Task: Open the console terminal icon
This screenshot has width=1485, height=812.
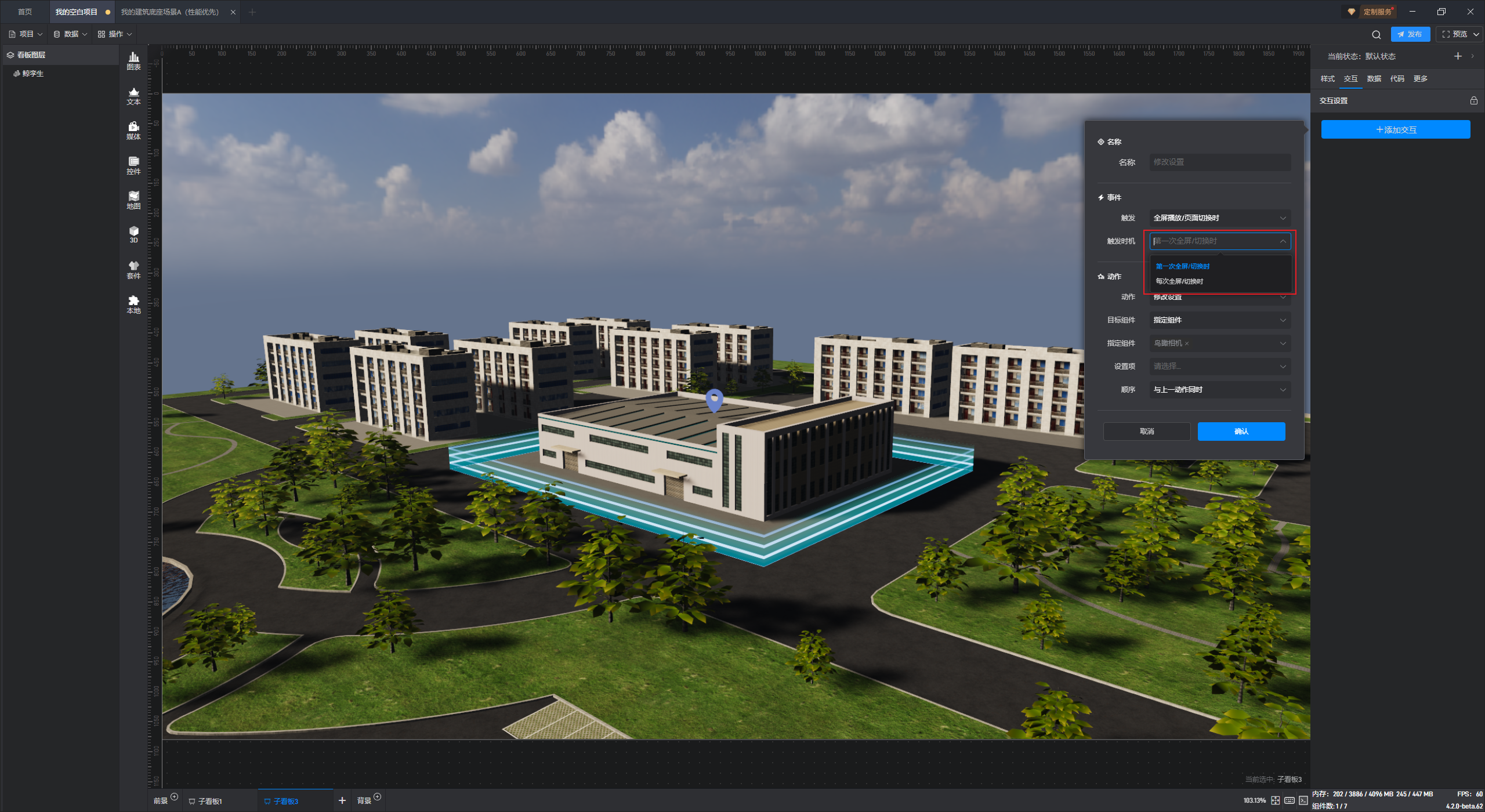Action: pyautogui.click(x=1303, y=800)
